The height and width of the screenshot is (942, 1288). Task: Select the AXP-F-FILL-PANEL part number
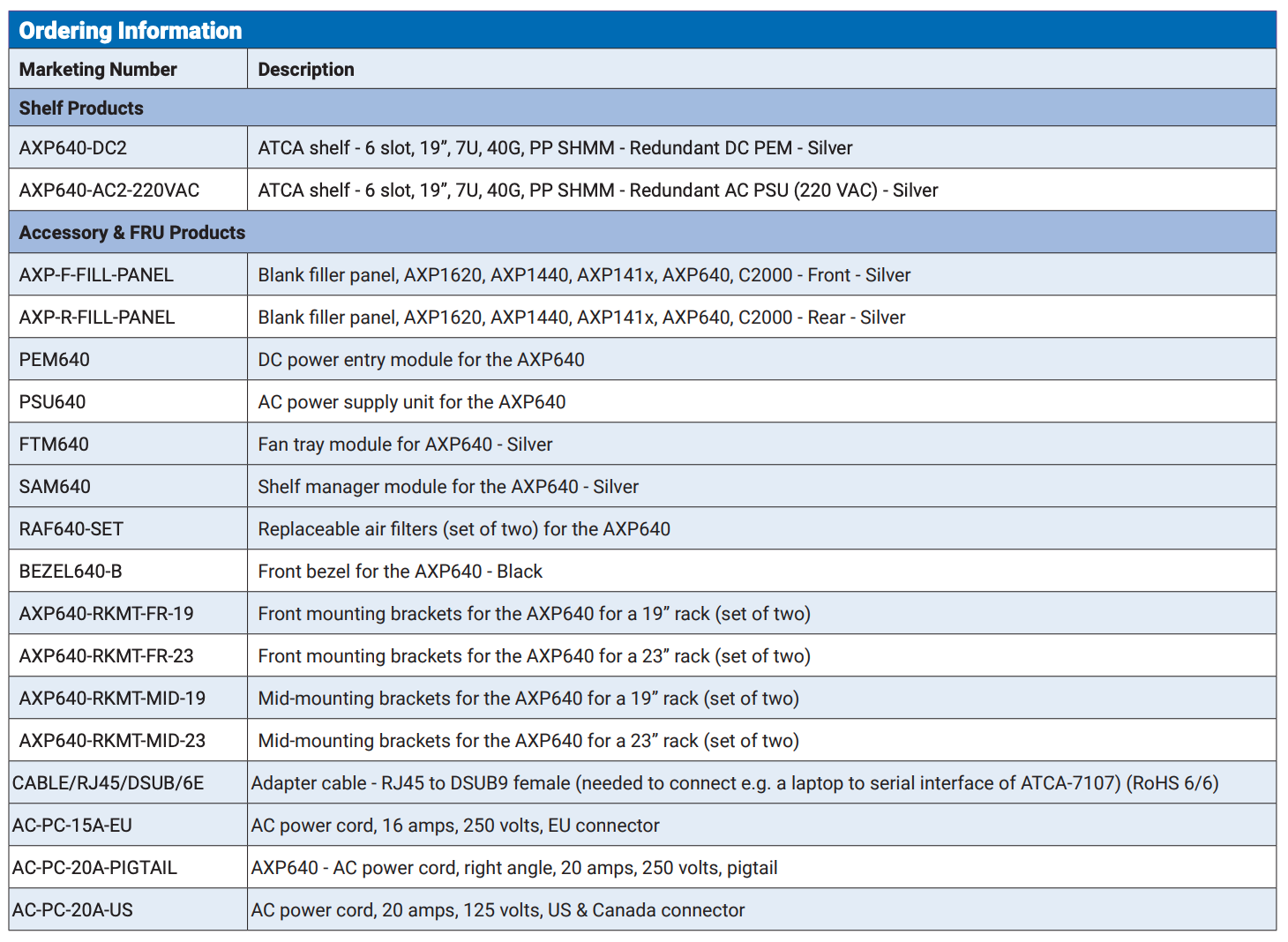[96, 275]
